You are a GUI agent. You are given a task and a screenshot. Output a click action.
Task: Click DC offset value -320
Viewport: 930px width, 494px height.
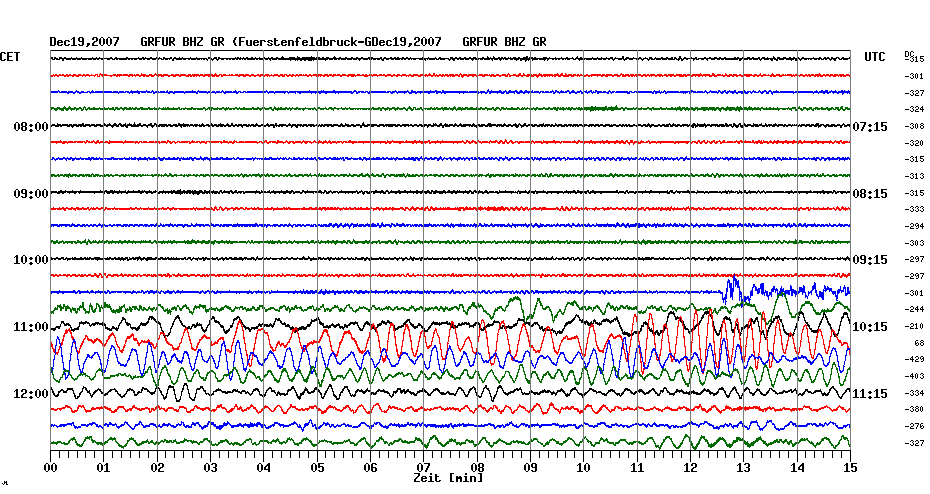[914, 143]
